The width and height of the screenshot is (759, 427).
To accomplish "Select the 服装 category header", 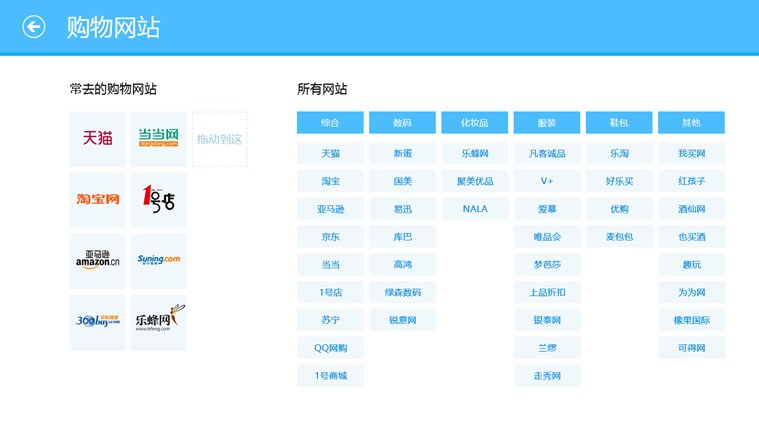I will point(547,122).
